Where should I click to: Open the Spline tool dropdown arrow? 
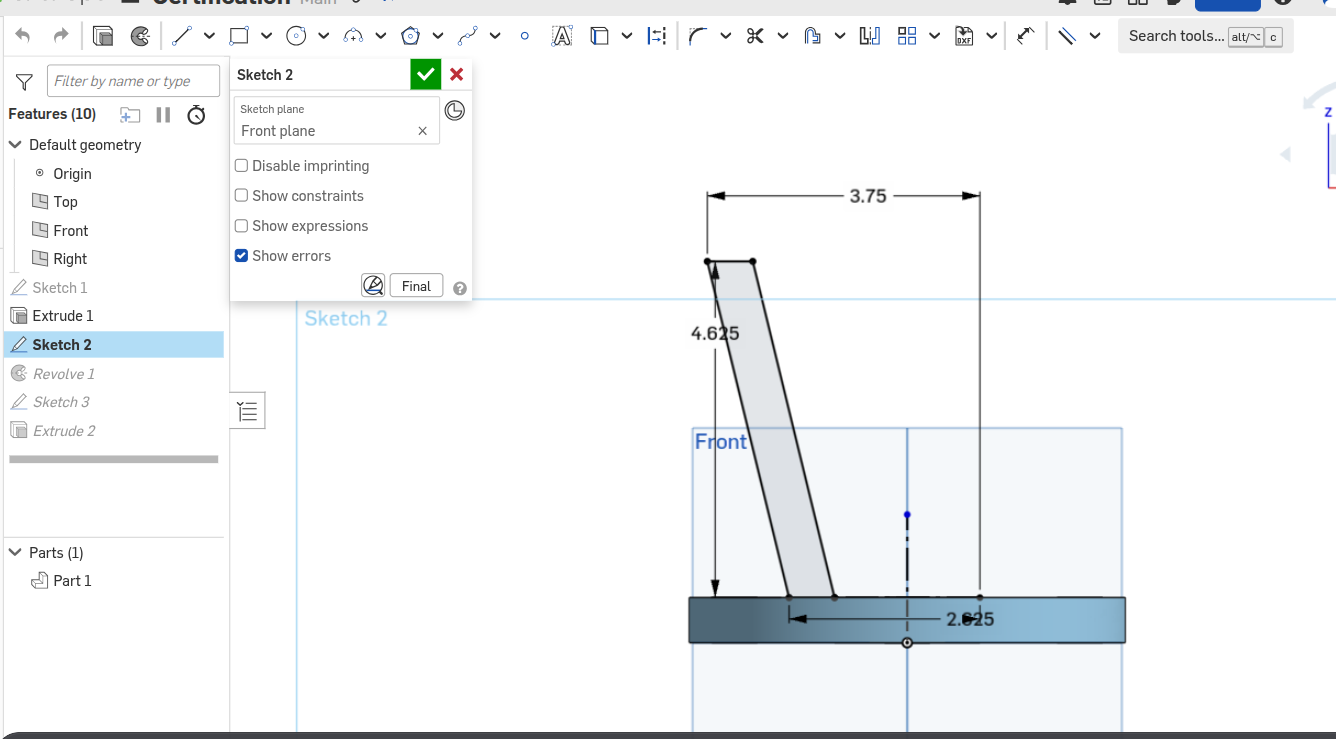495,36
